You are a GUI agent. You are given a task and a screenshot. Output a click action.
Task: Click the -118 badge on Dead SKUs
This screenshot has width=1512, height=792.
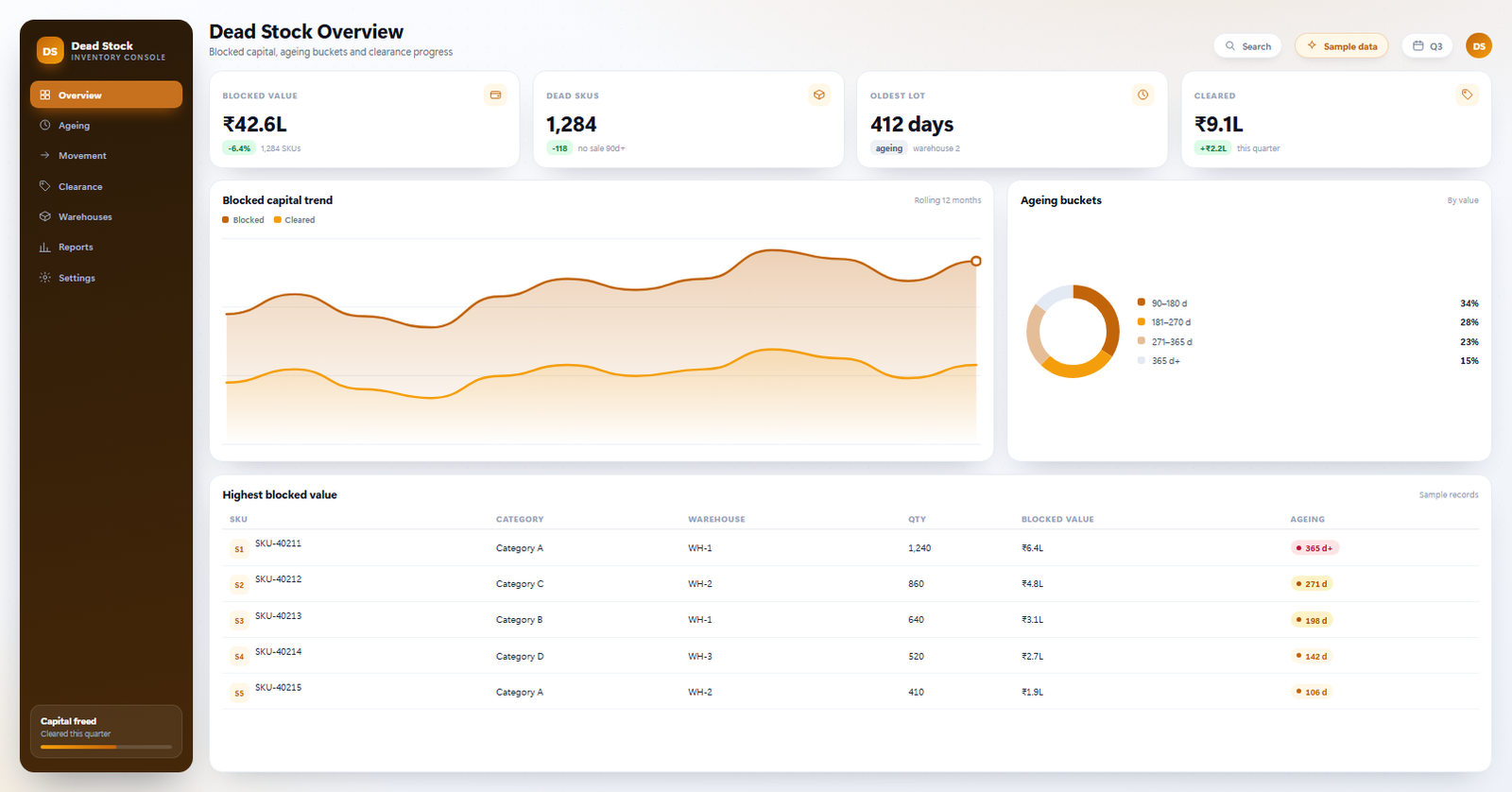tap(559, 148)
